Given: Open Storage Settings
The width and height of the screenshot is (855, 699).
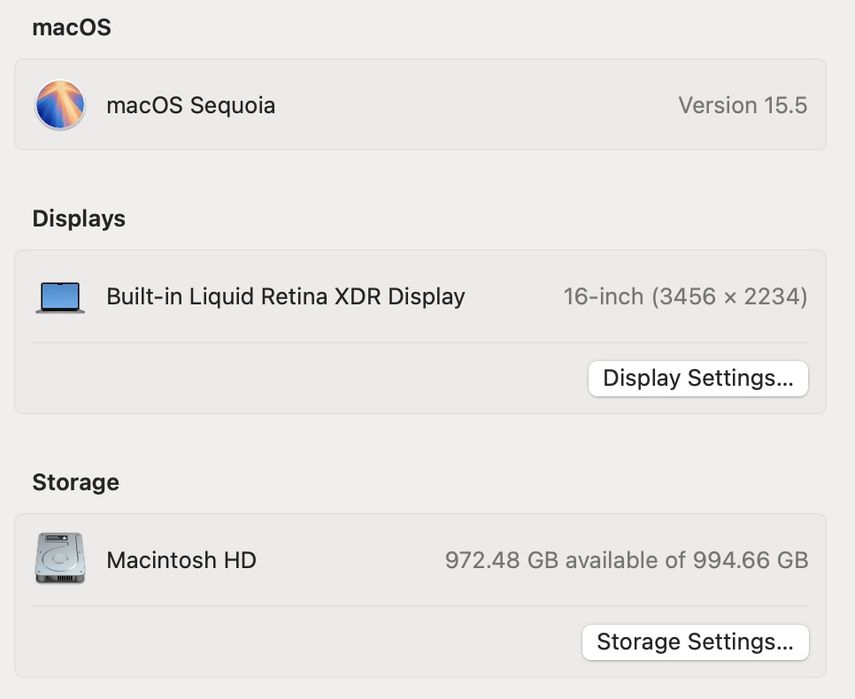Looking at the screenshot, I should tap(695, 642).
